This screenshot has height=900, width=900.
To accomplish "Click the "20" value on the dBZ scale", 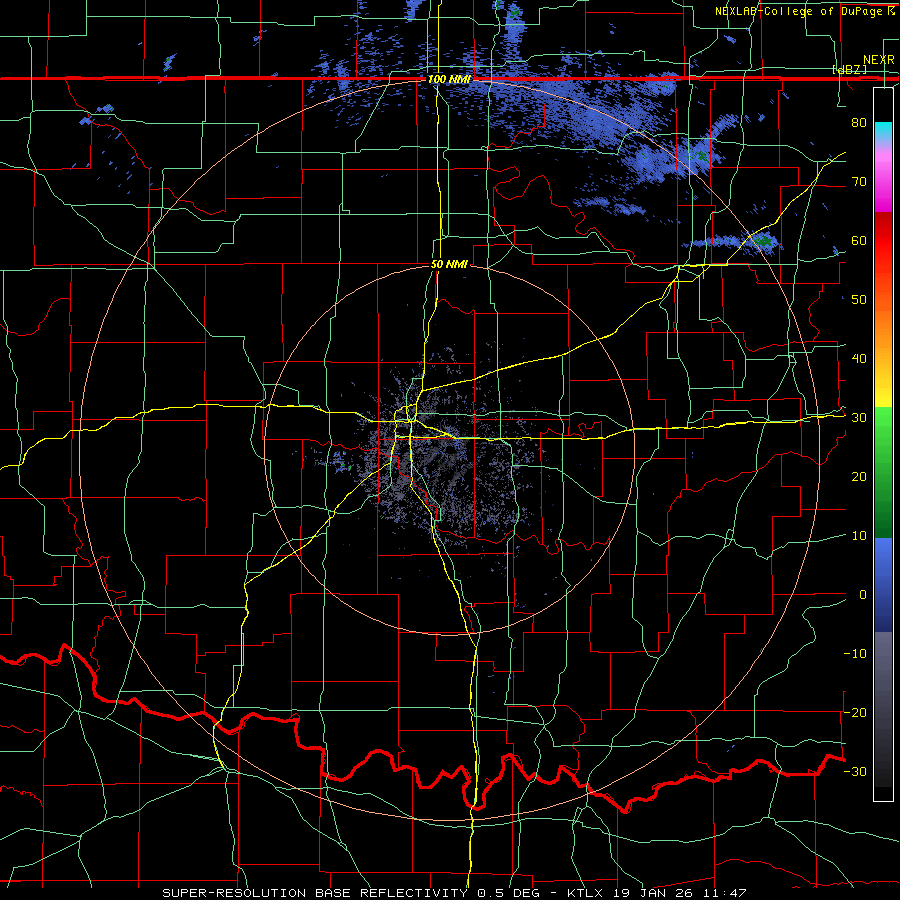I will 859,477.
